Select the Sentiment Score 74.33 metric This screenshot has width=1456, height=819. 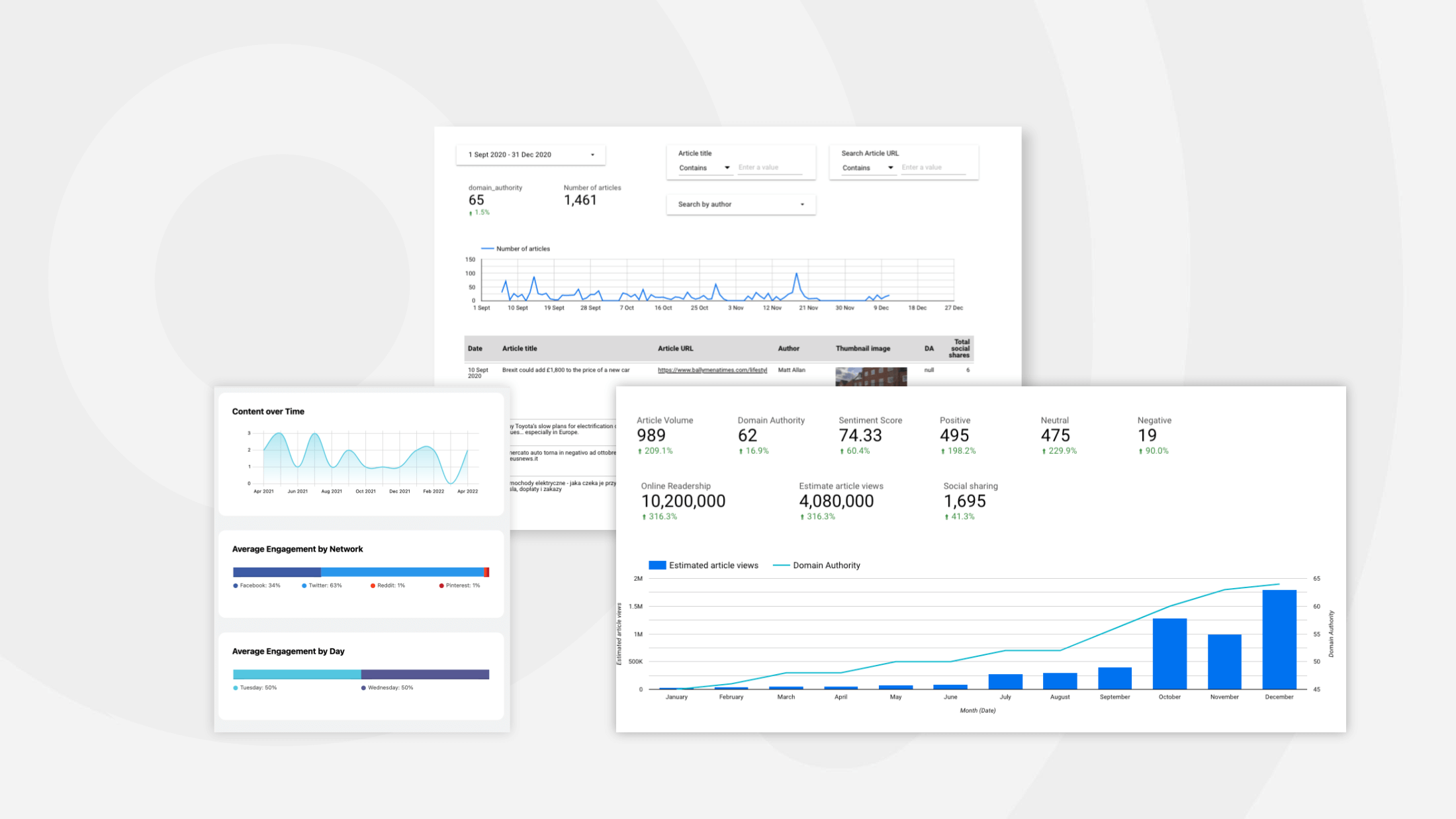870,435
